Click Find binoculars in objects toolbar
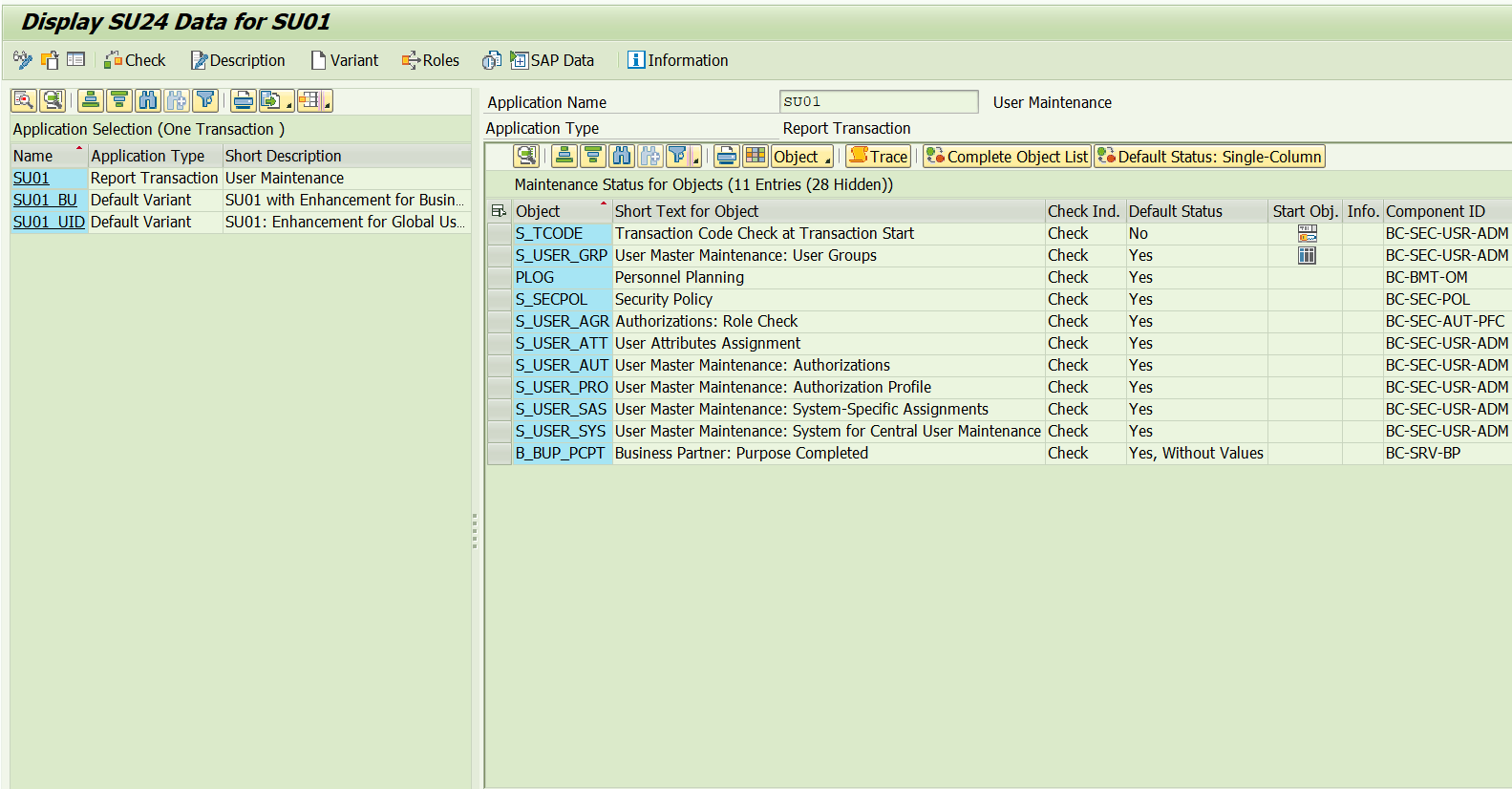The width and height of the screenshot is (1512, 789). 622,156
